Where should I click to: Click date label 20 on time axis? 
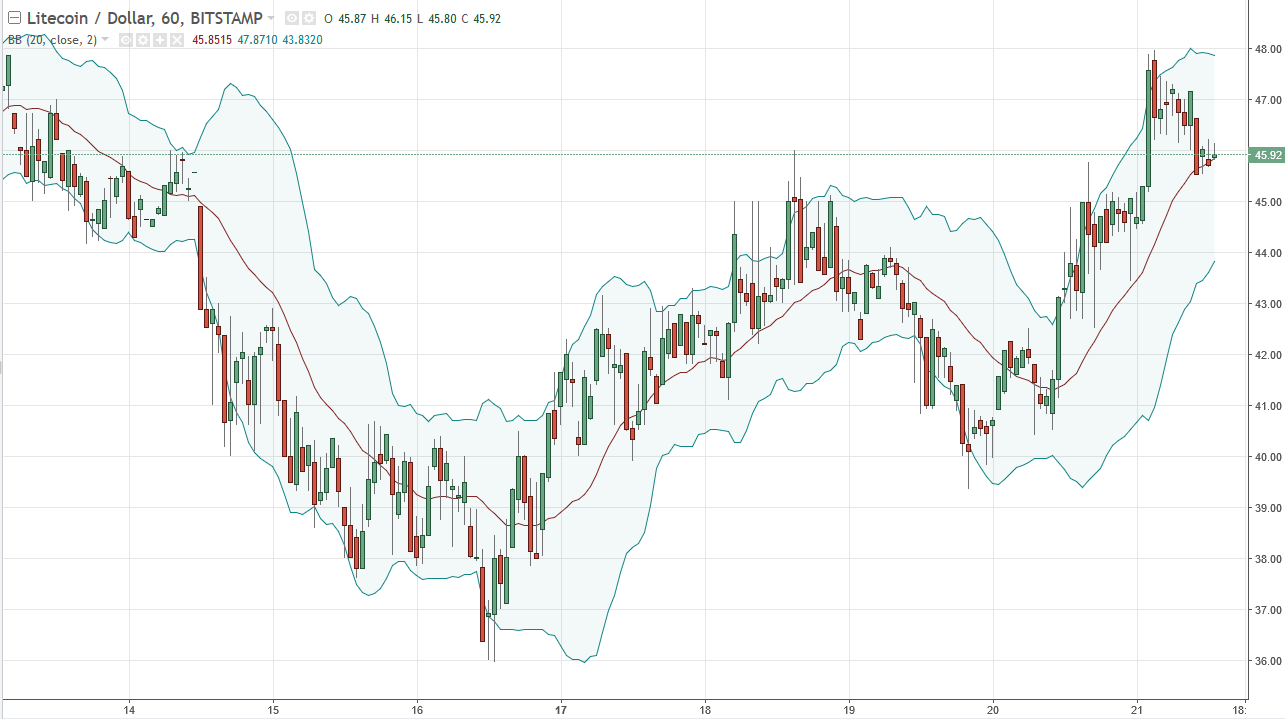(x=993, y=710)
